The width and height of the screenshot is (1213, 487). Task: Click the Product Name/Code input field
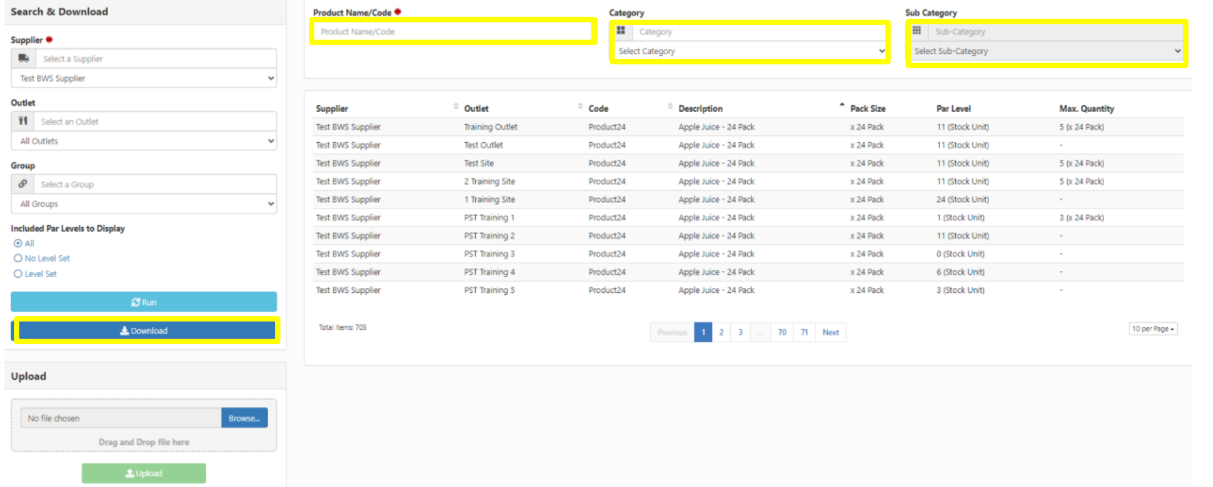[x=454, y=32]
